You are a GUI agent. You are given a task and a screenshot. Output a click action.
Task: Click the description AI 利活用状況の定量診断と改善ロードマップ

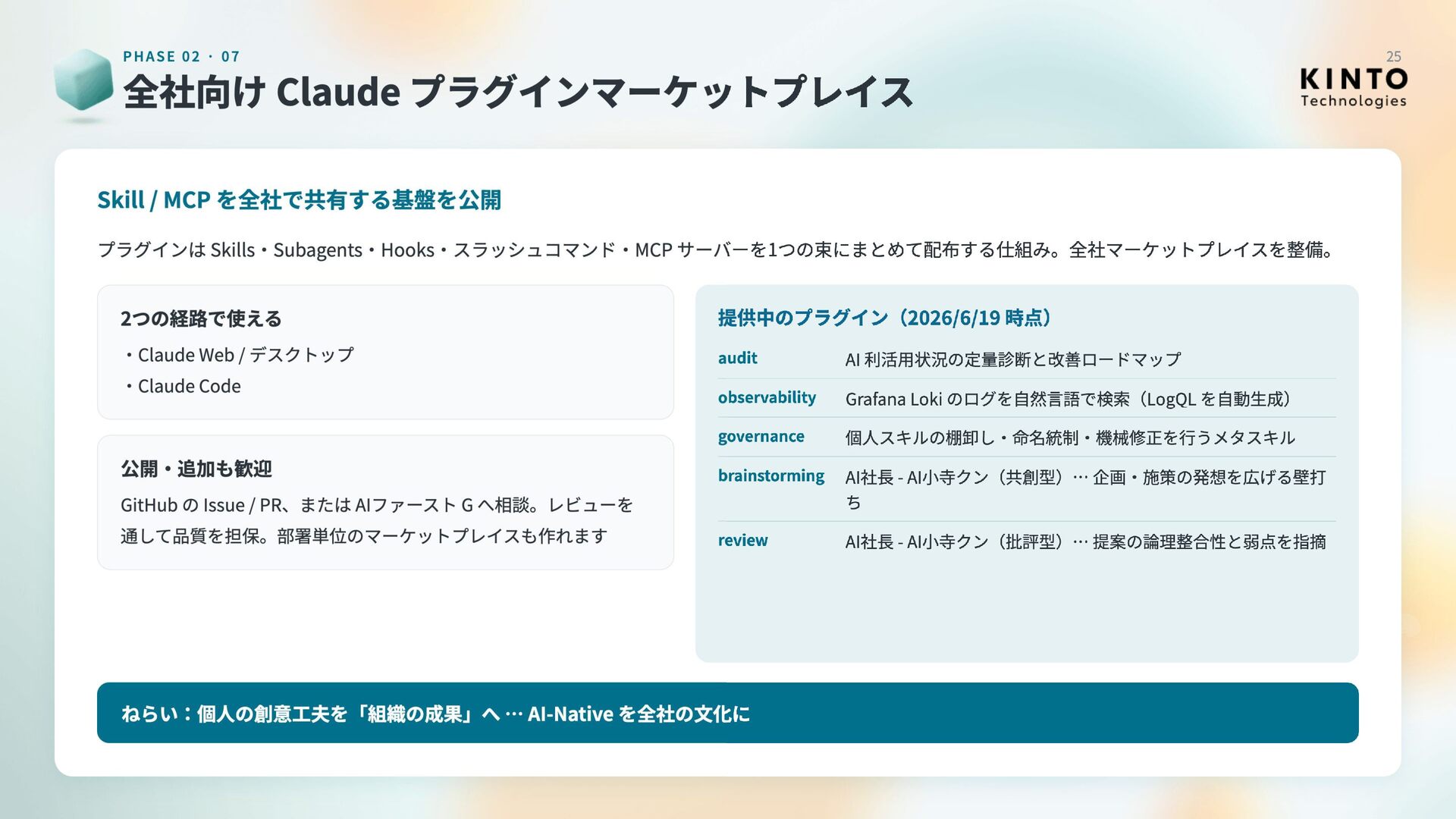point(1013,359)
